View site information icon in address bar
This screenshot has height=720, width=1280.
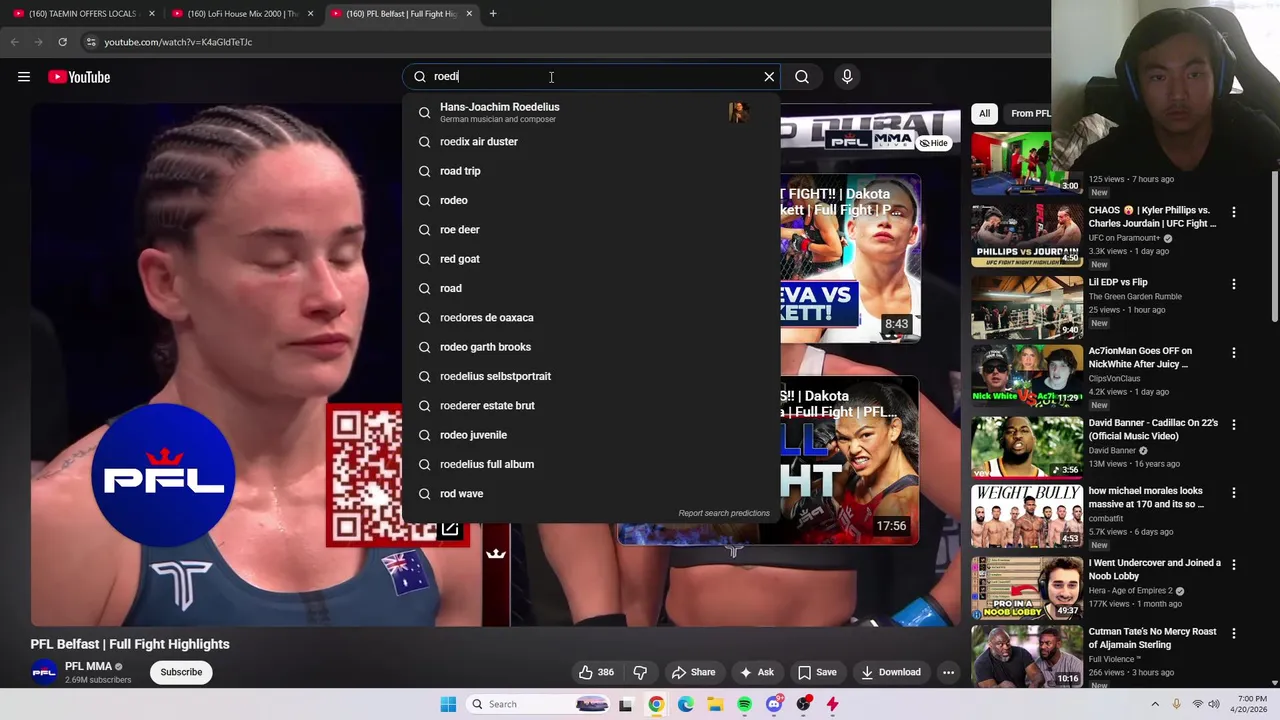click(x=91, y=42)
